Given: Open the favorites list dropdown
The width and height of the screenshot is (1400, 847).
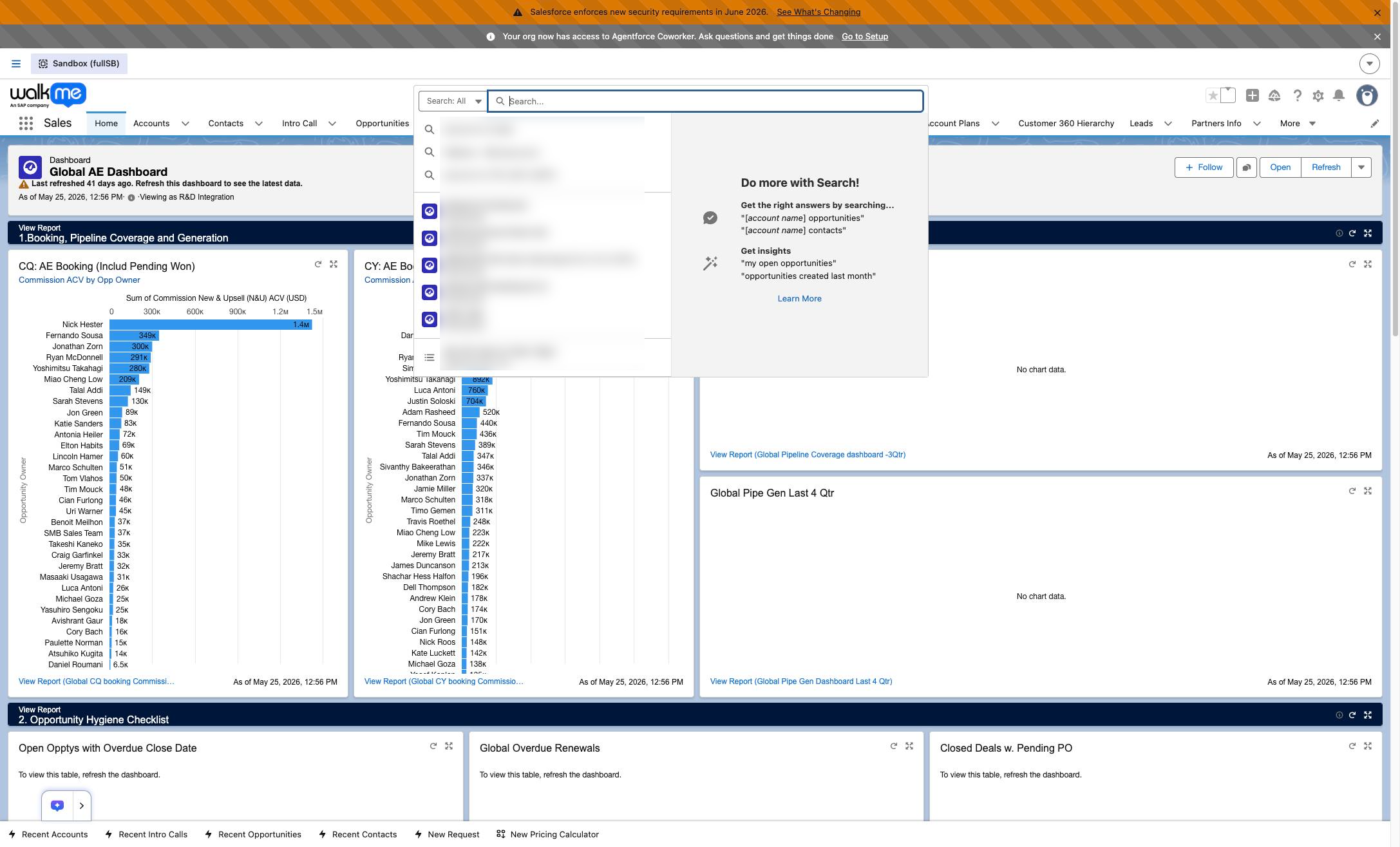Looking at the screenshot, I should 1228,95.
